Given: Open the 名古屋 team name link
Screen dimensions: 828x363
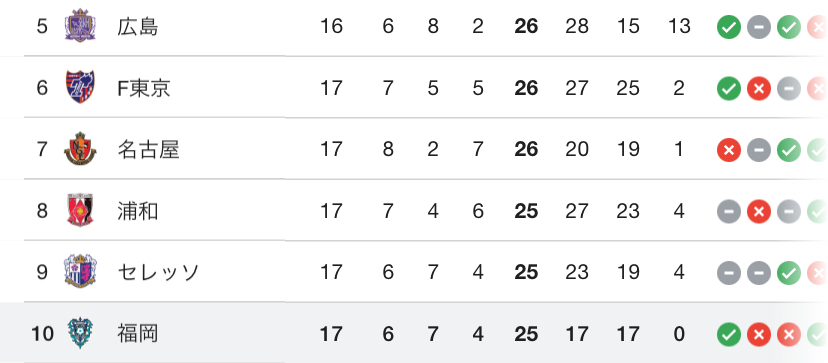Looking at the screenshot, I should click(x=148, y=150).
